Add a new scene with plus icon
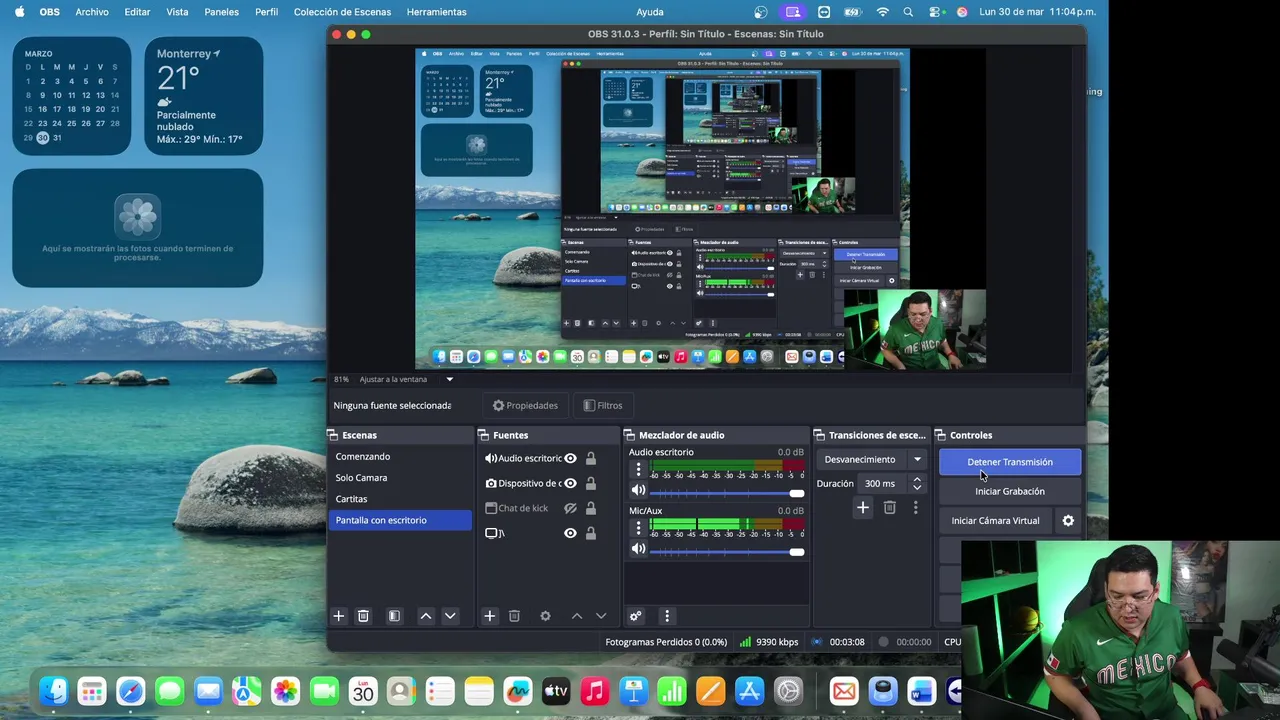1280x720 pixels. tap(338, 616)
